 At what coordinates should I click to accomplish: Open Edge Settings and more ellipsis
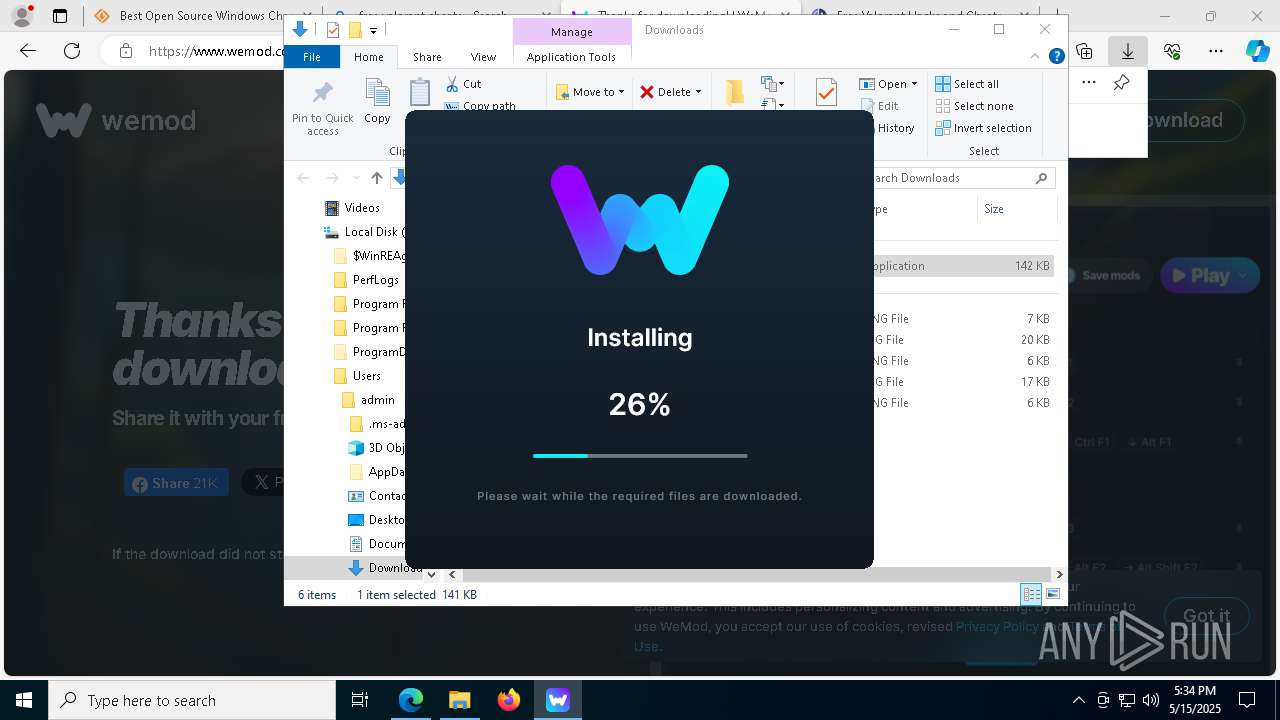[x=1216, y=51]
